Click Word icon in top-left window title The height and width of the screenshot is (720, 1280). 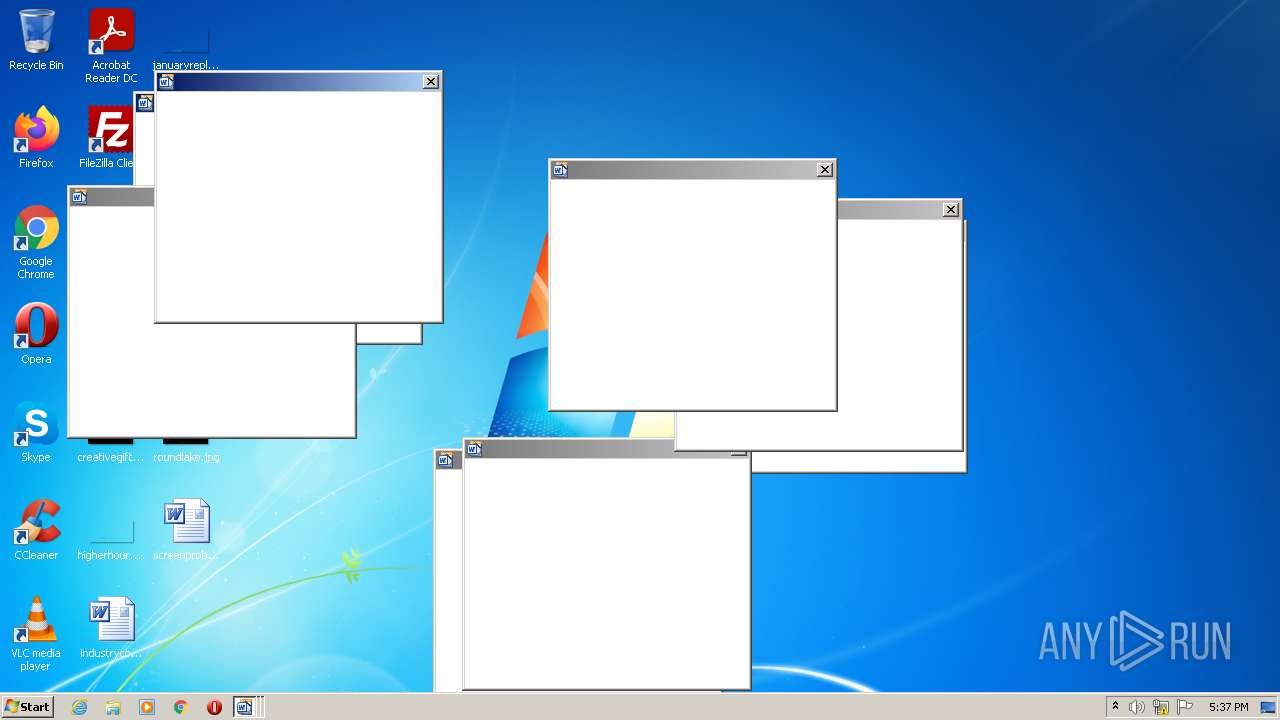click(166, 82)
